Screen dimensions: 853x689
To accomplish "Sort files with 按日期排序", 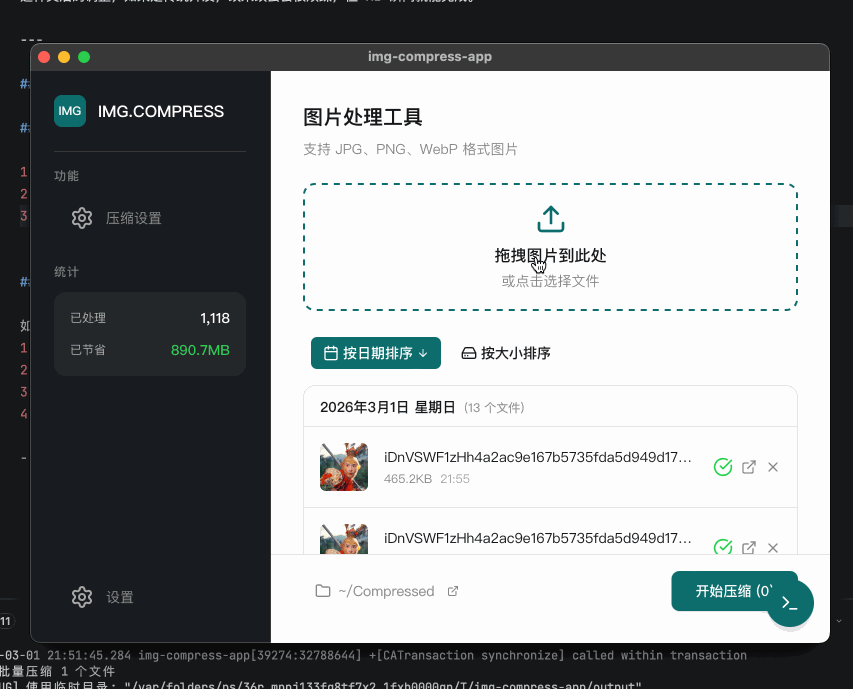I will click(x=375, y=353).
